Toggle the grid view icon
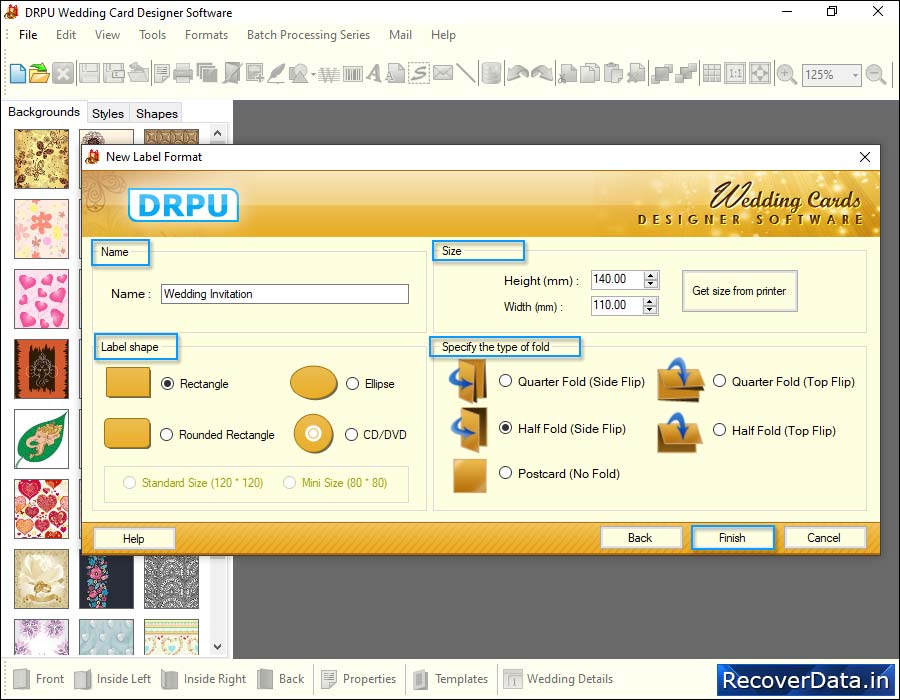 pos(712,74)
